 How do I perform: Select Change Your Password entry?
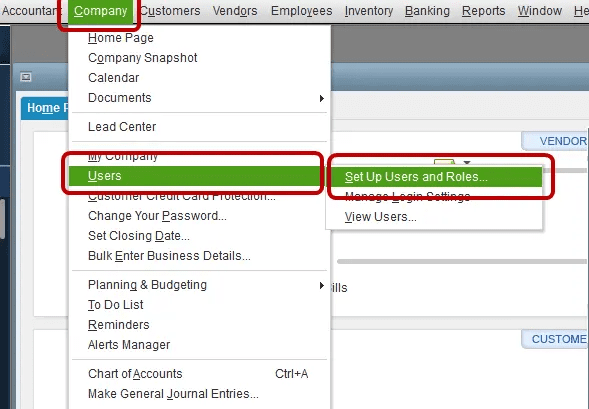pos(199,216)
